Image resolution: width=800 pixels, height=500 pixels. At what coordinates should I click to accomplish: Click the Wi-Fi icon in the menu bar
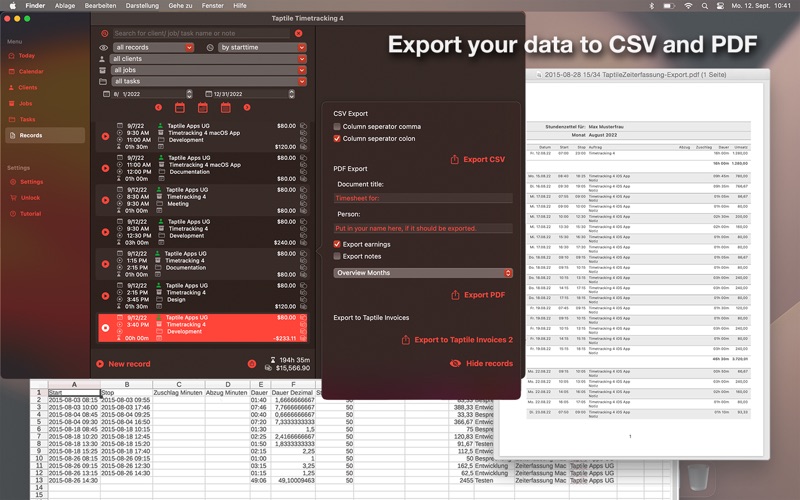point(688,6)
